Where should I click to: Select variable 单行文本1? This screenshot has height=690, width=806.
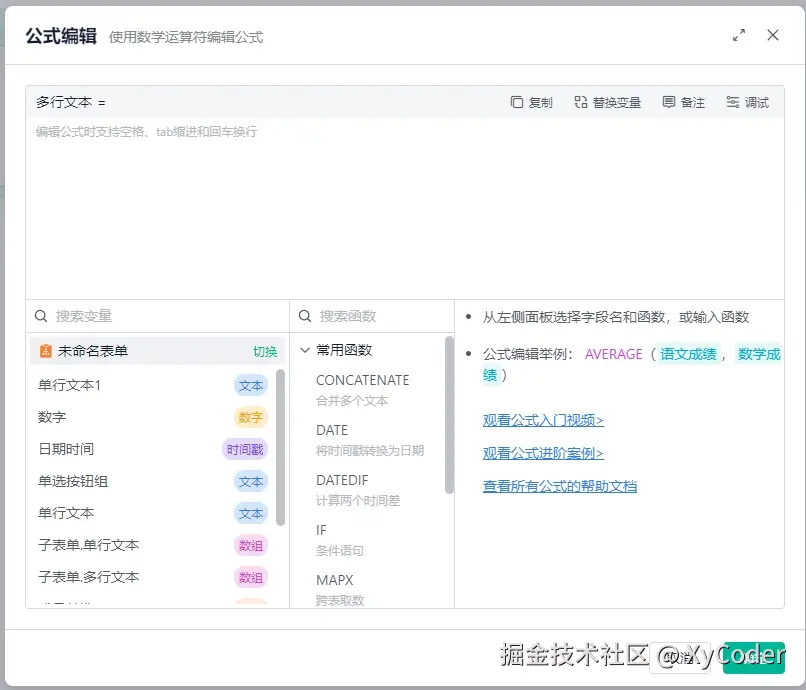pyautogui.click(x=153, y=385)
